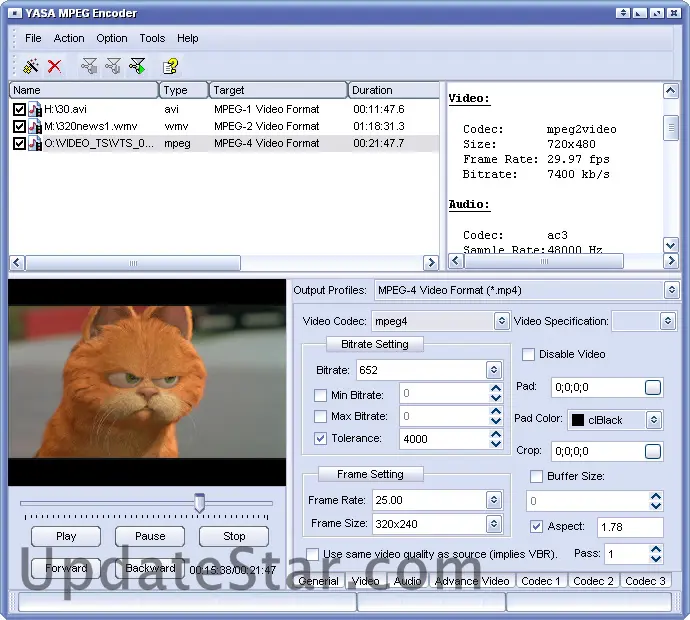Viewport: 690px width, 620px height.
Task: Click the Pause button
Action: coord(150,536)
